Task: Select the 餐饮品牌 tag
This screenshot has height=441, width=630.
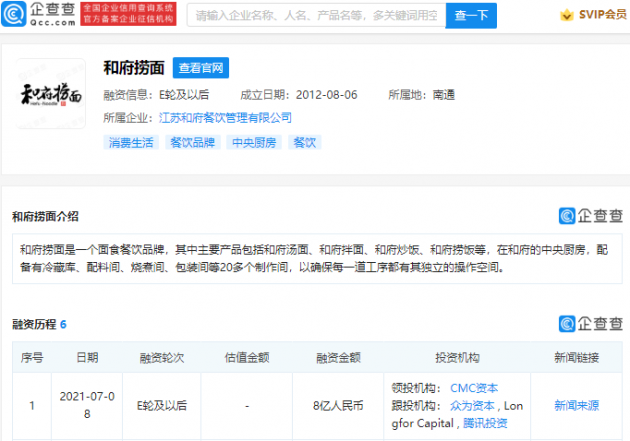Action: (x=192, y=143)
